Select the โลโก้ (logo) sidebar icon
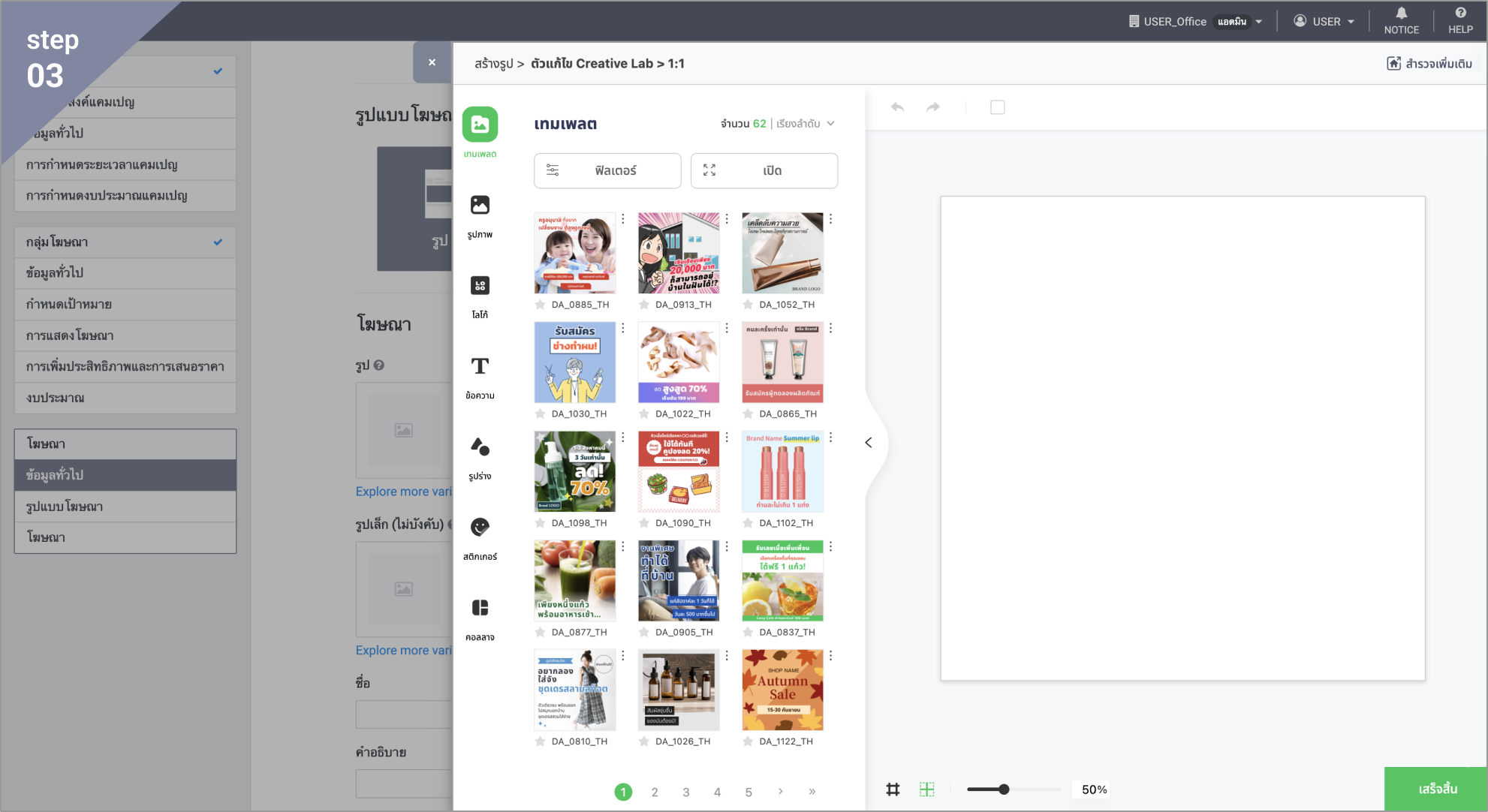 (480, 286)
